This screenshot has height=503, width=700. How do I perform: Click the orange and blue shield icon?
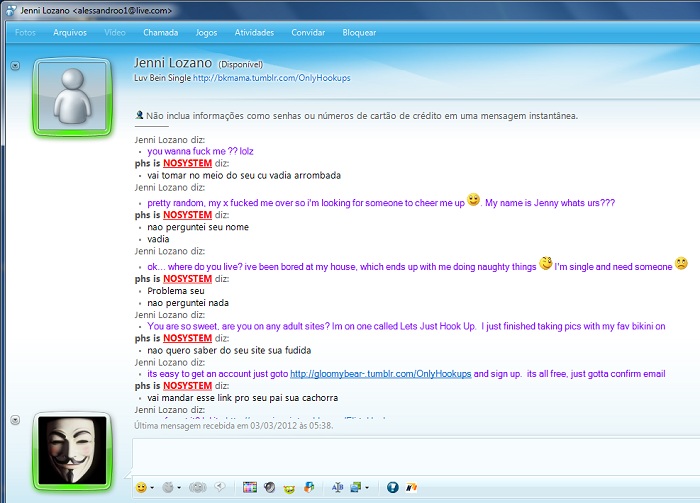pyautogui.click(x=309, y=487)
